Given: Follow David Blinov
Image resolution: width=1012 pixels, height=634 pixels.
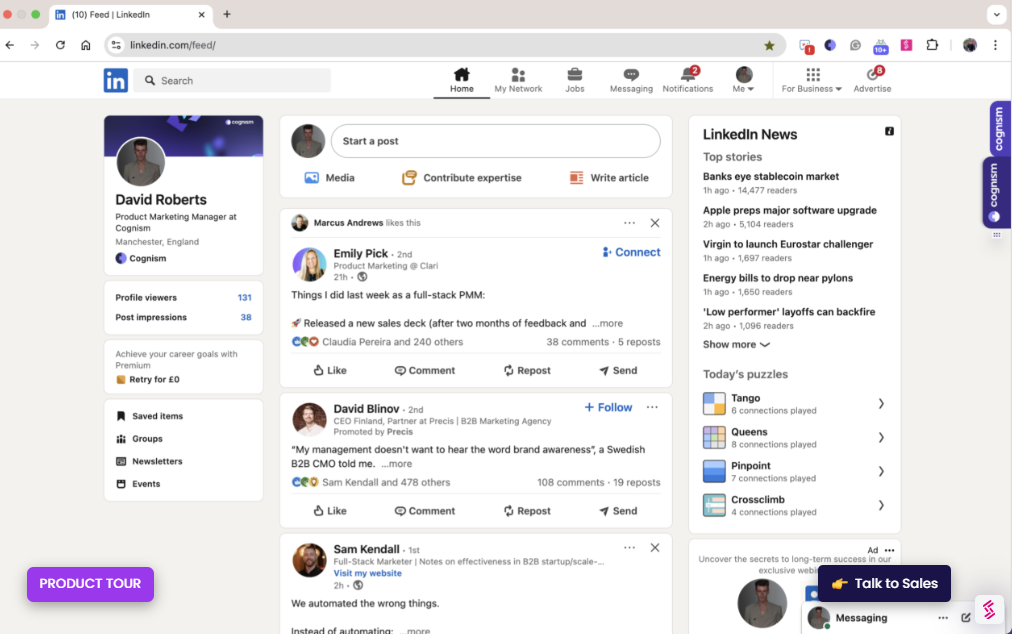Looking at the screenshot, I should click(608, 407).
